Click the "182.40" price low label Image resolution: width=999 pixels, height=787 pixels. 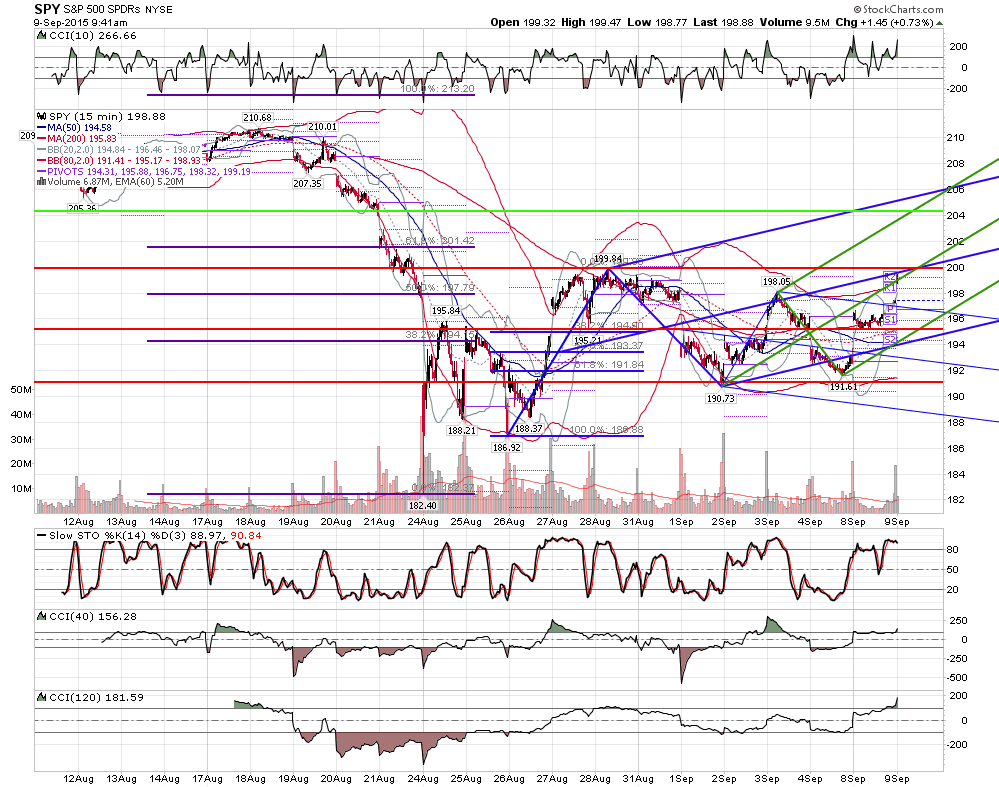coord(422,505)
